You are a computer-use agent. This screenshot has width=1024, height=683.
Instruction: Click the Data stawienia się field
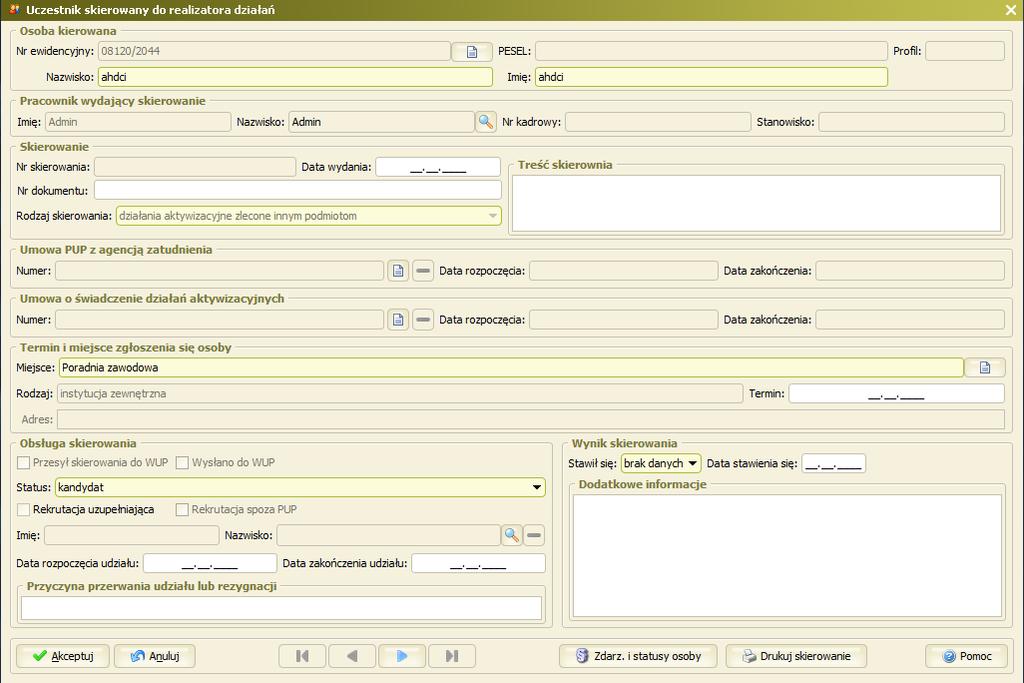833,464
